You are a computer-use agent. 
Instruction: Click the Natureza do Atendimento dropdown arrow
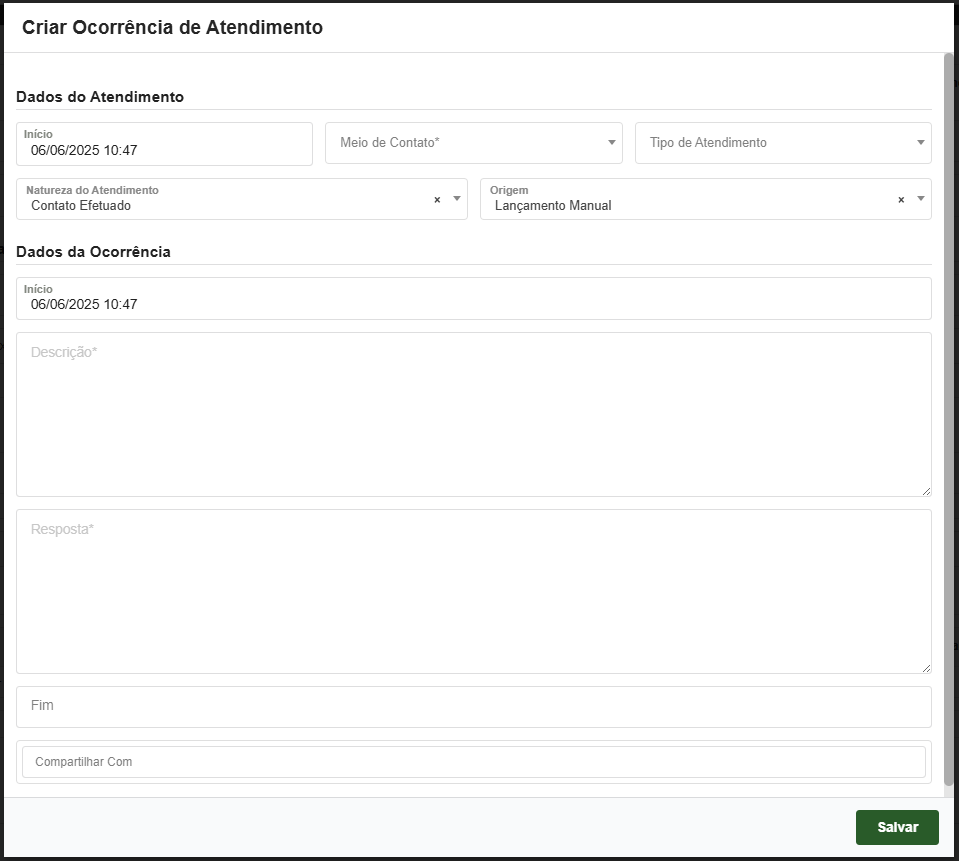[457, 199]
